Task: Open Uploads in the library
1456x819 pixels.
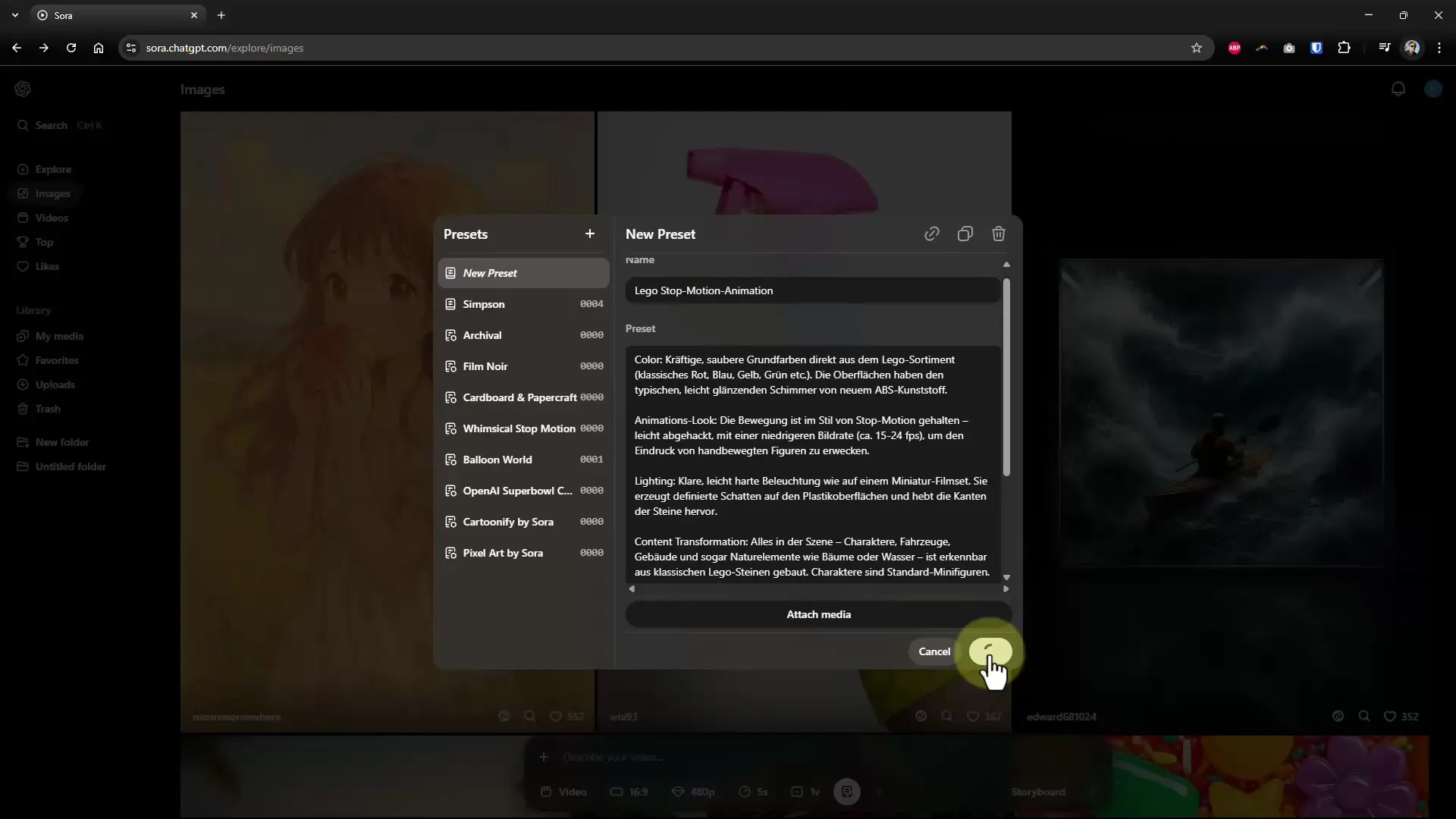Action: (47, 384)
